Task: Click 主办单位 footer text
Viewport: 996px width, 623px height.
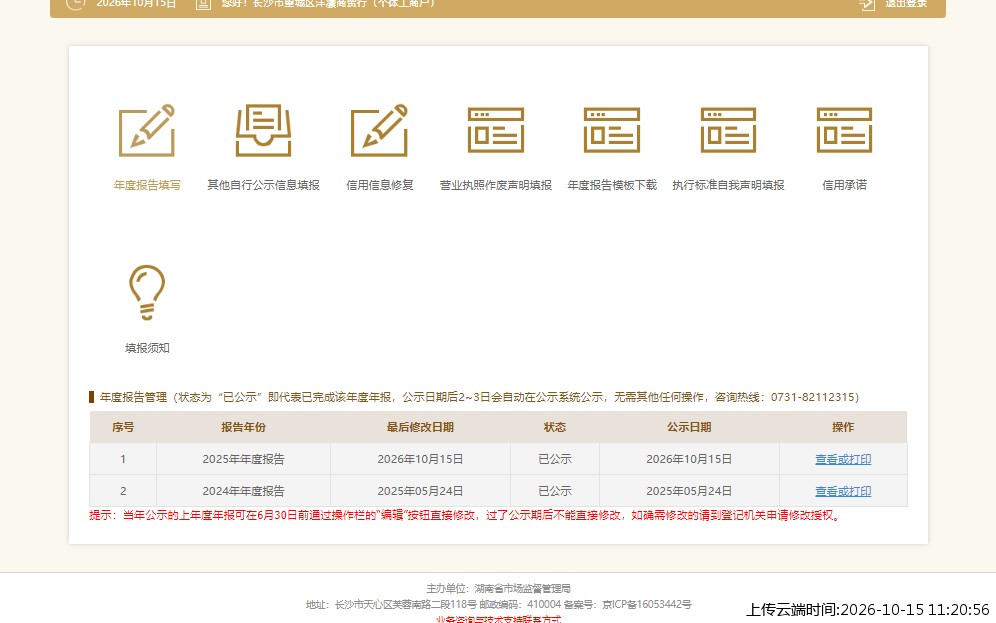Action: pyautogui.click(x=498, y=588)
